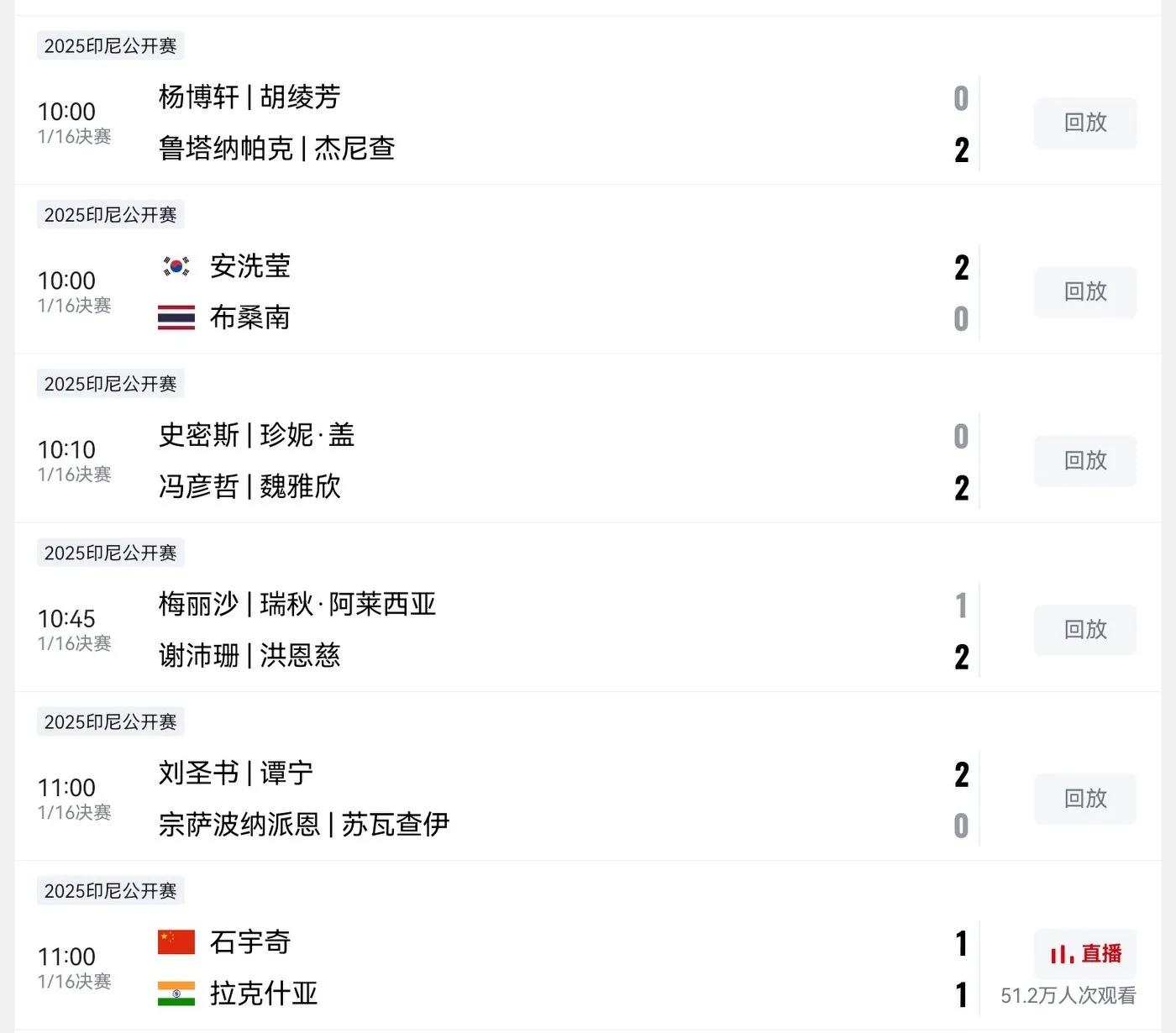Click the South Korea flag icon
This screenshot has height=1033, width=1176.
(x=176, y=266)
